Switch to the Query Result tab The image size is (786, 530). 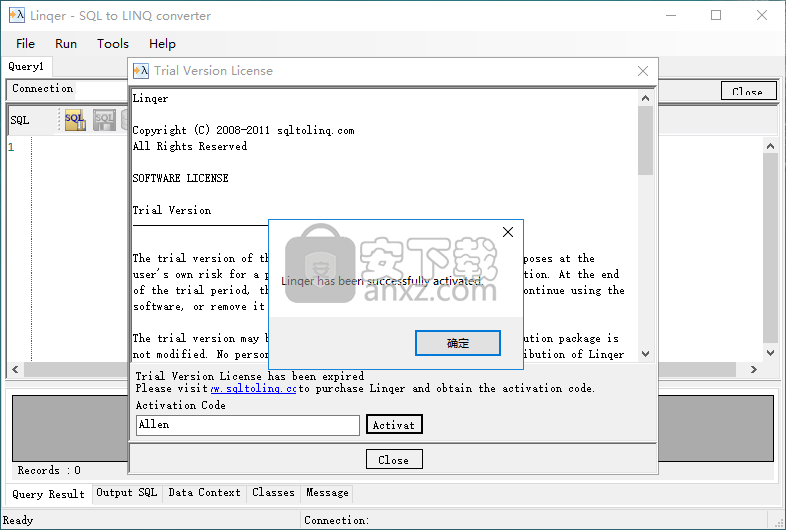coord(49,494)
